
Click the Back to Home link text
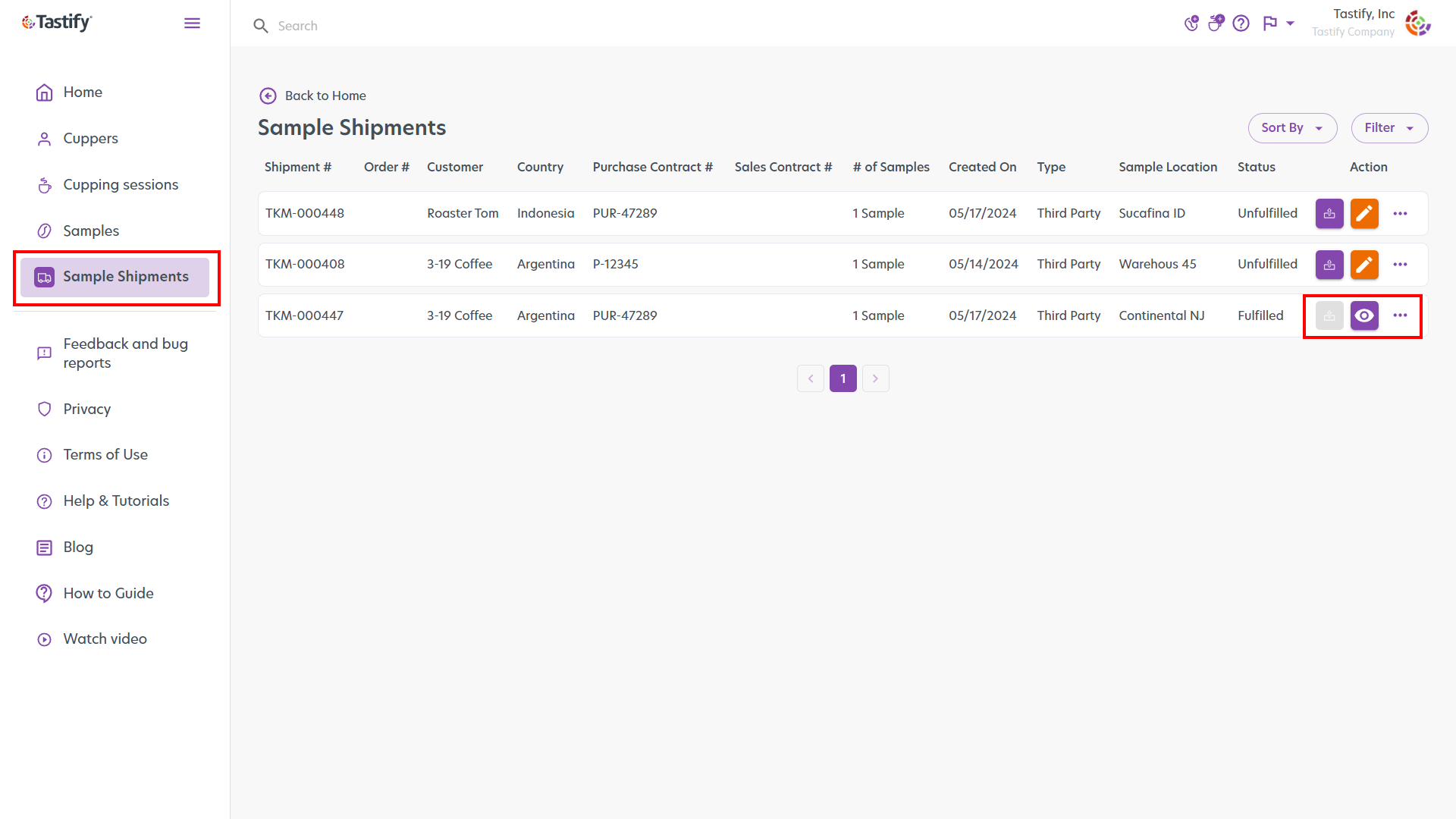pos(325,96)
